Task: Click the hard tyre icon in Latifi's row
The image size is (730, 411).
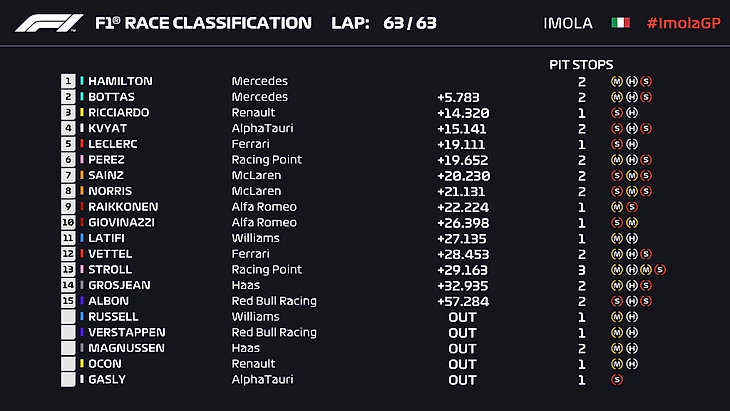Action: click(632, 239)
